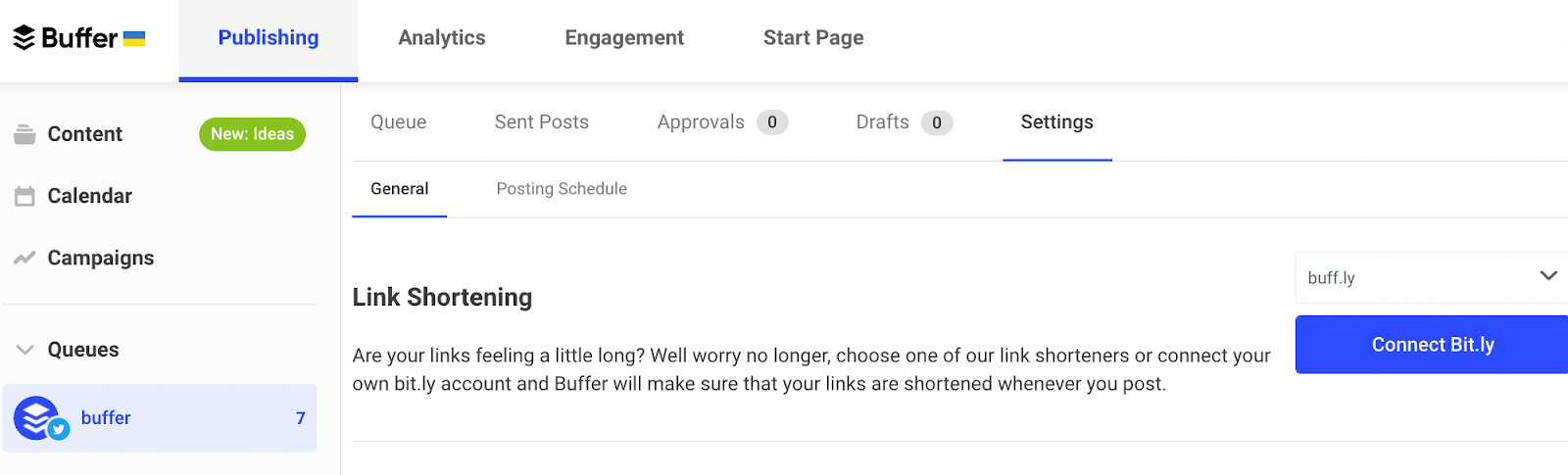Image resolution: width=1568 pixels, height=475 pixels.
Task: Click the Ukraine flag icon beside Buffer
Action: point(134,38)
